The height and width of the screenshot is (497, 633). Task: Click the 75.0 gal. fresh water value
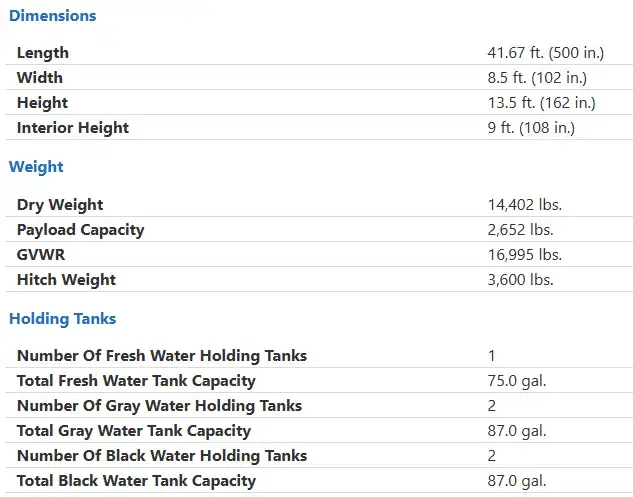click(x=517, y=381)
